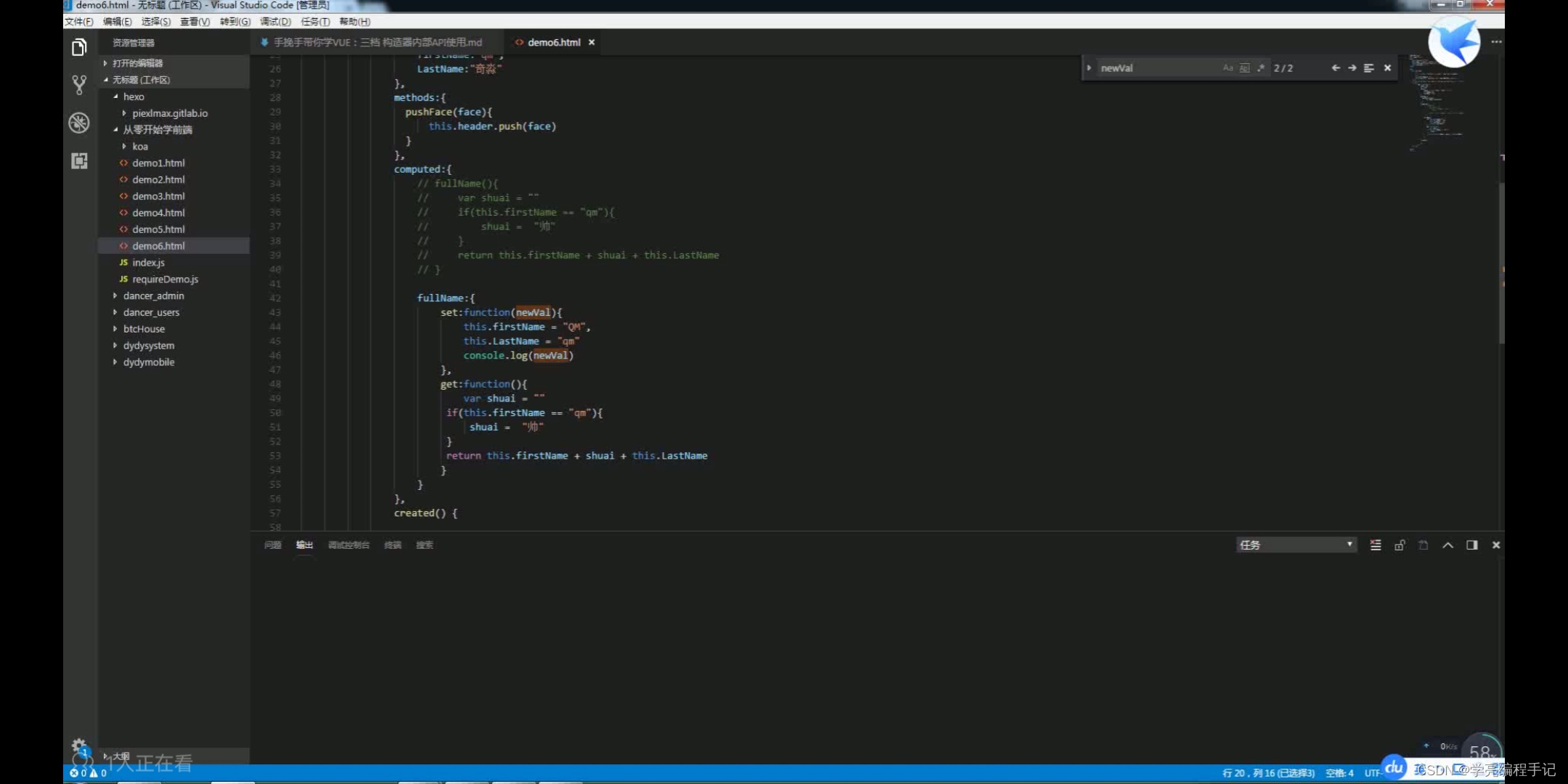
Task: Expand the koa folder
Action: click(174, 147)
